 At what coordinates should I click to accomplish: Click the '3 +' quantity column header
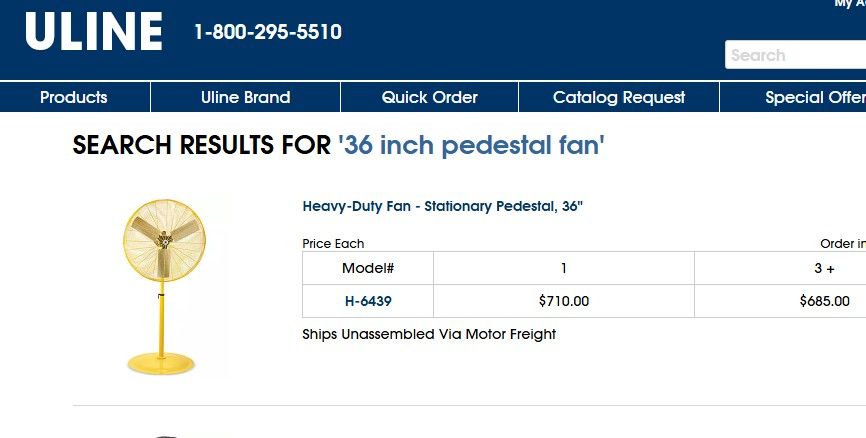click(x=824, y=268)
